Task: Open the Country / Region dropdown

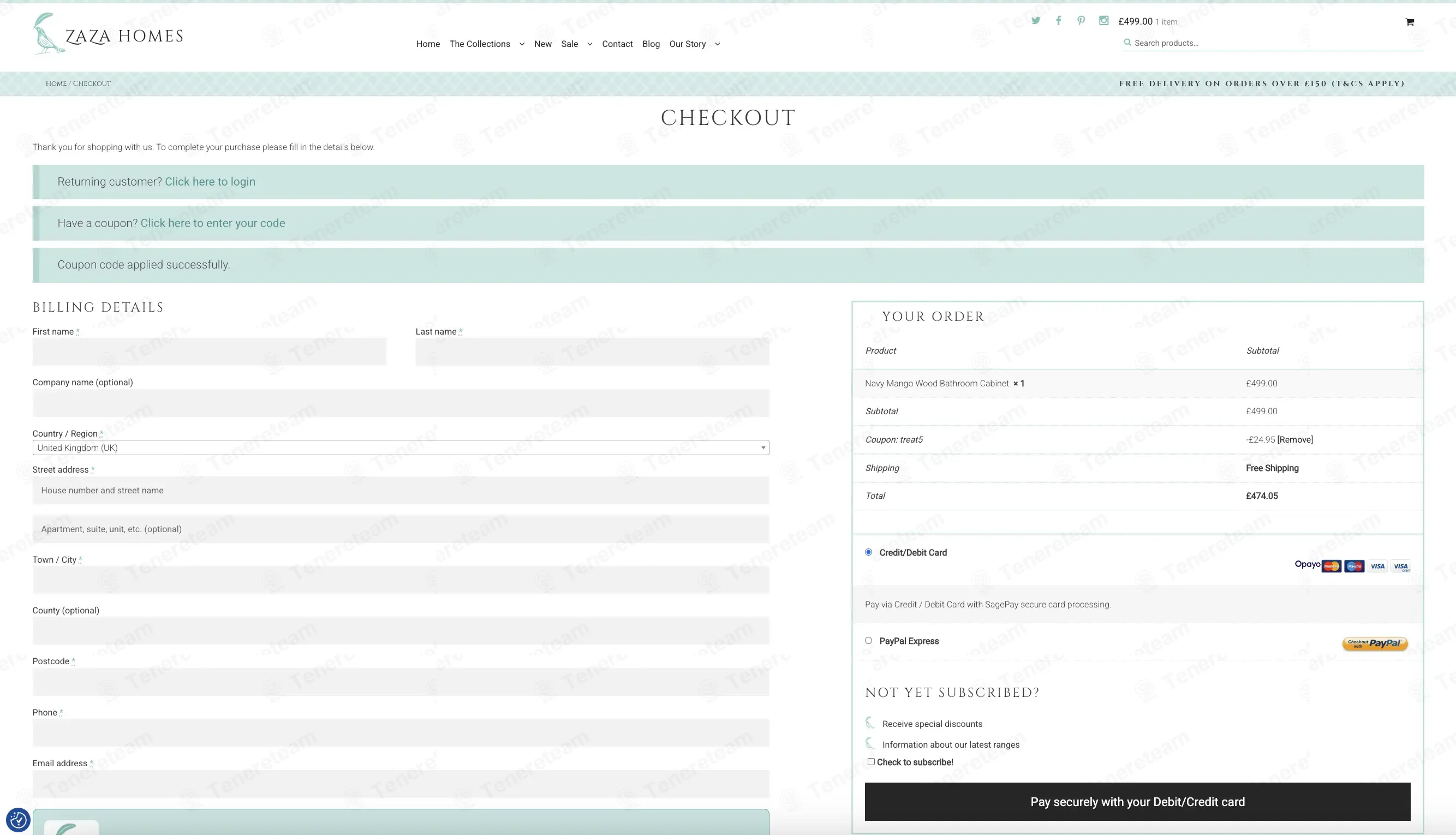Action: pyautogui.click(x=400, y=448)
